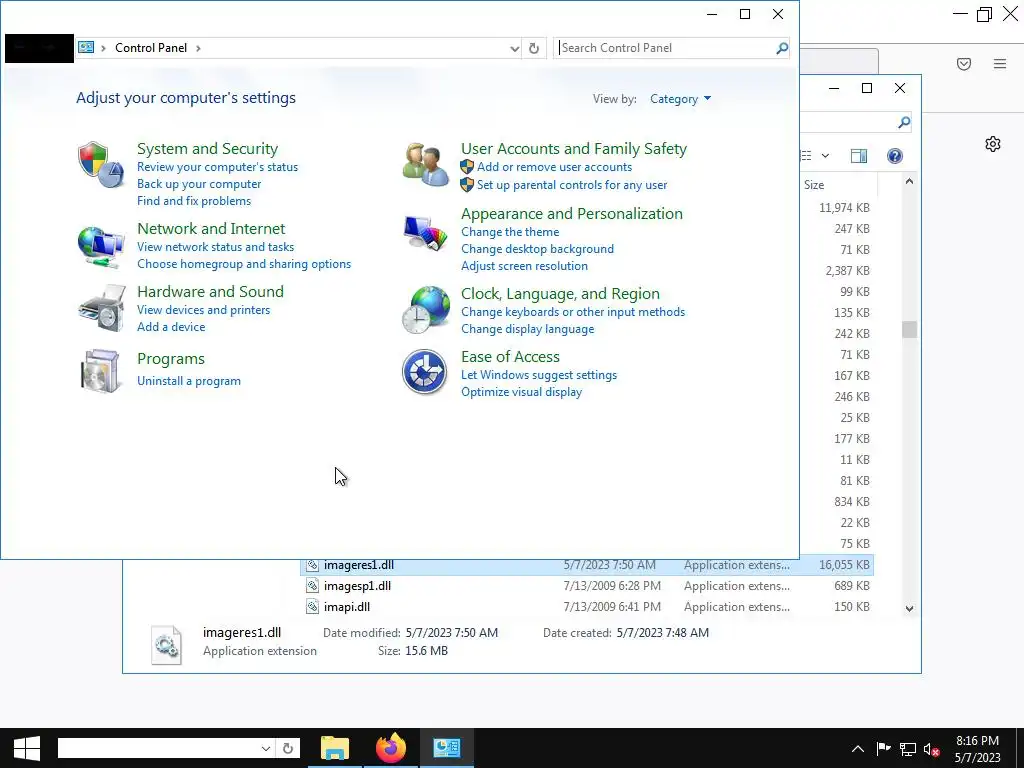Click Review your computer's status
Screen dimensions: 1024x768
click(217, 167)
